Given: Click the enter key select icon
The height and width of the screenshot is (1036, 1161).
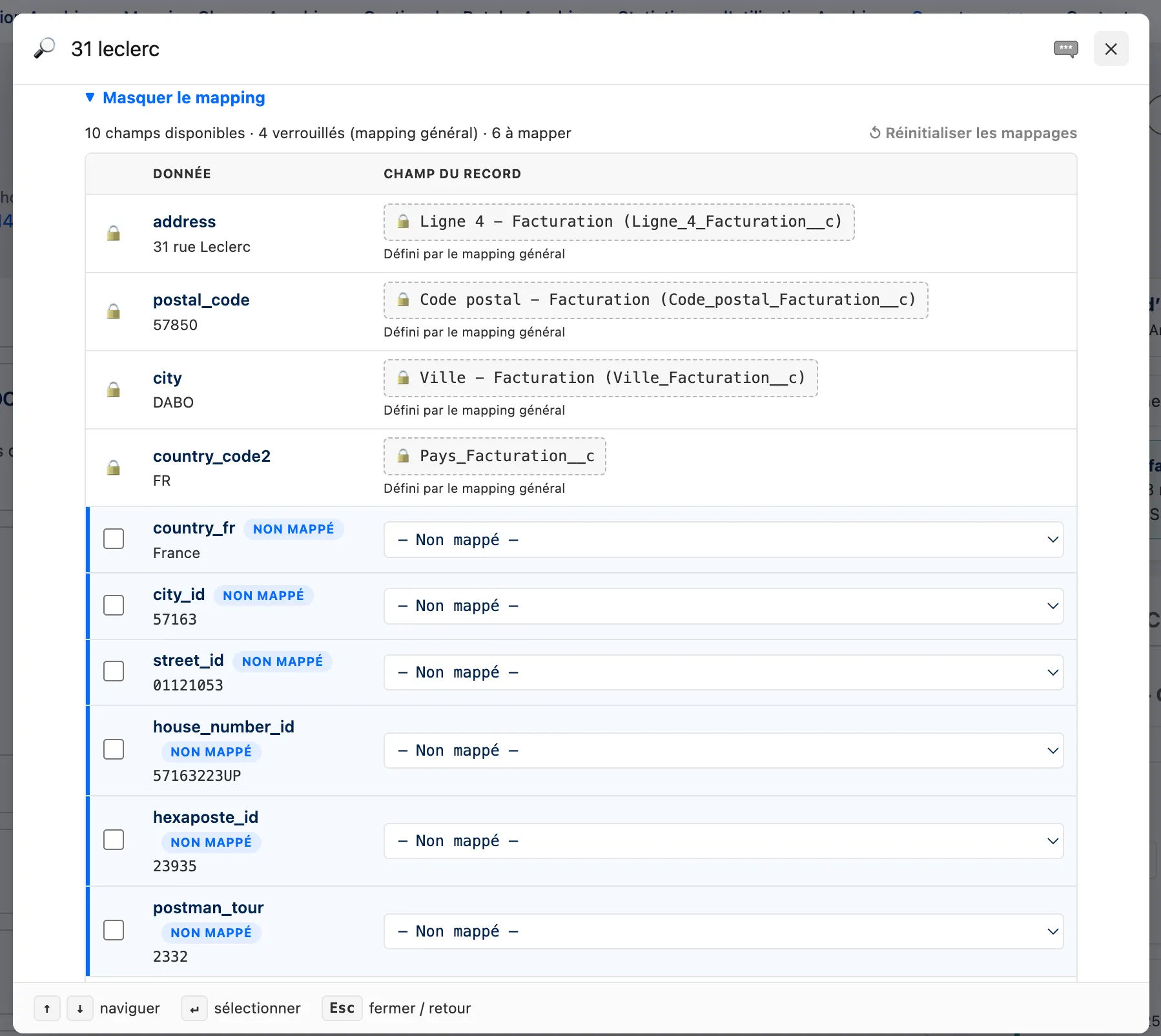Looking at the screenshot, I should click(194, 1008).
